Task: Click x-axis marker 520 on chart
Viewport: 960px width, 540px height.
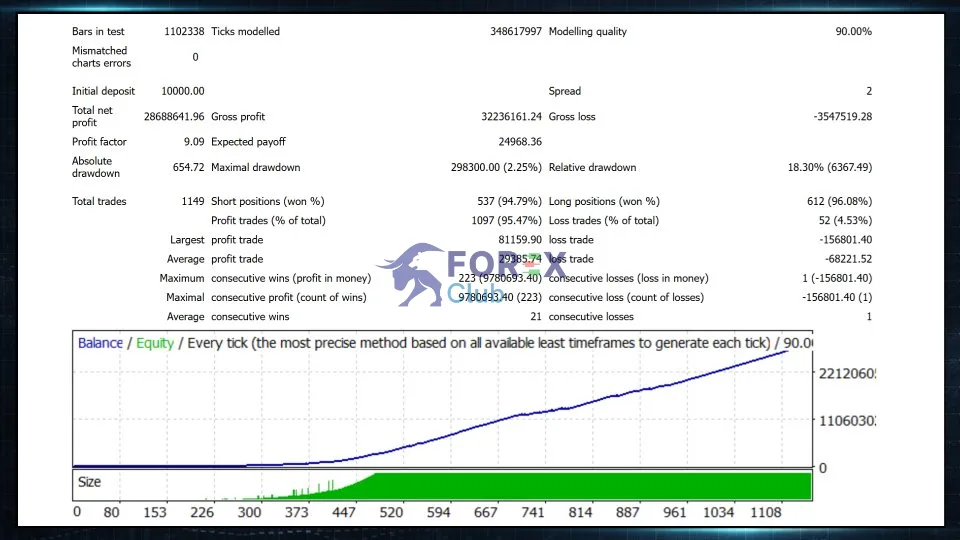Action: (391, 512)
